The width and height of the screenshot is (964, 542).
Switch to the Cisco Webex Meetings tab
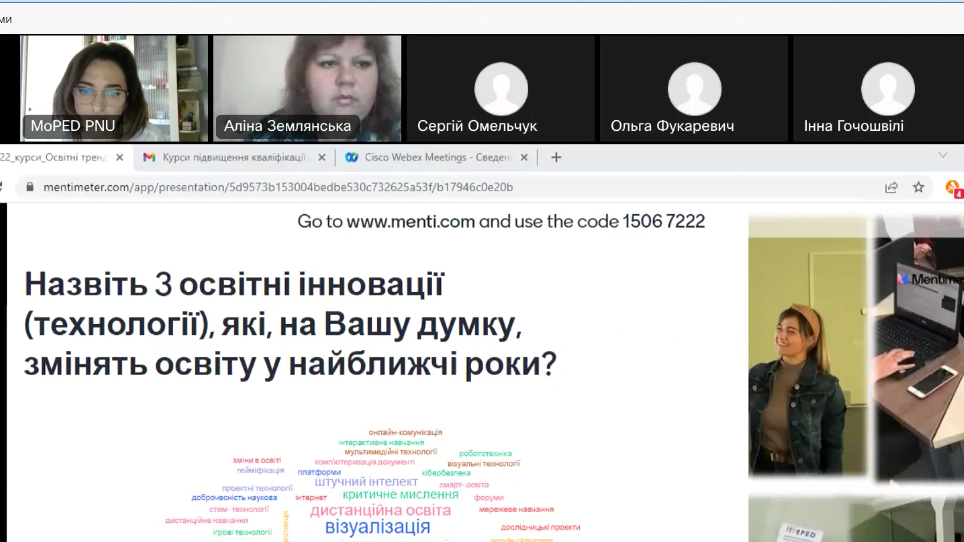(437, 157)
